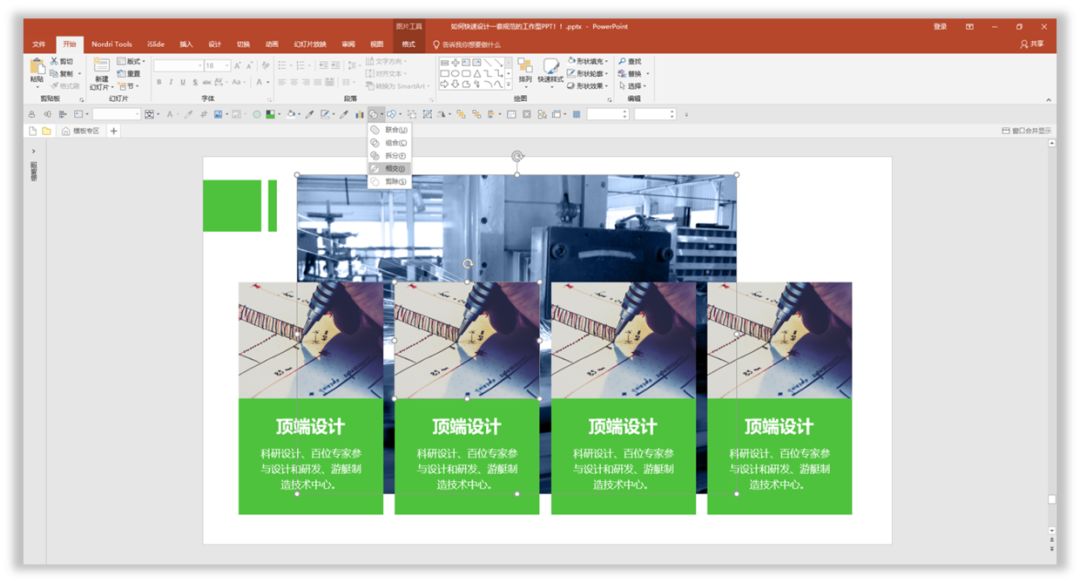Click the bullets list icon
The image size is (1080, 583).
282,65
